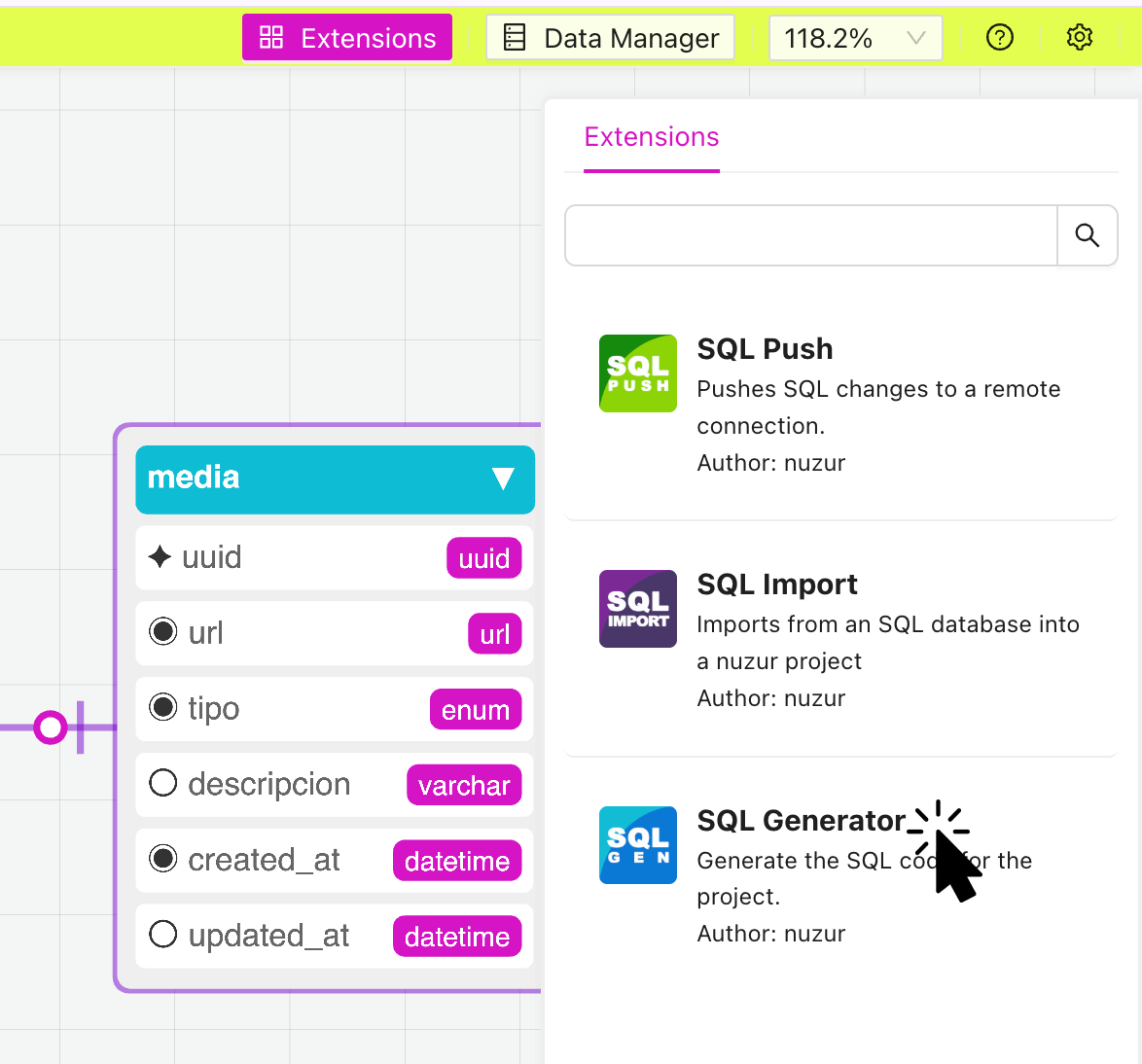1142x1064 pixels.
Task: Change the tipo field enum type
Action: [475, 710]
